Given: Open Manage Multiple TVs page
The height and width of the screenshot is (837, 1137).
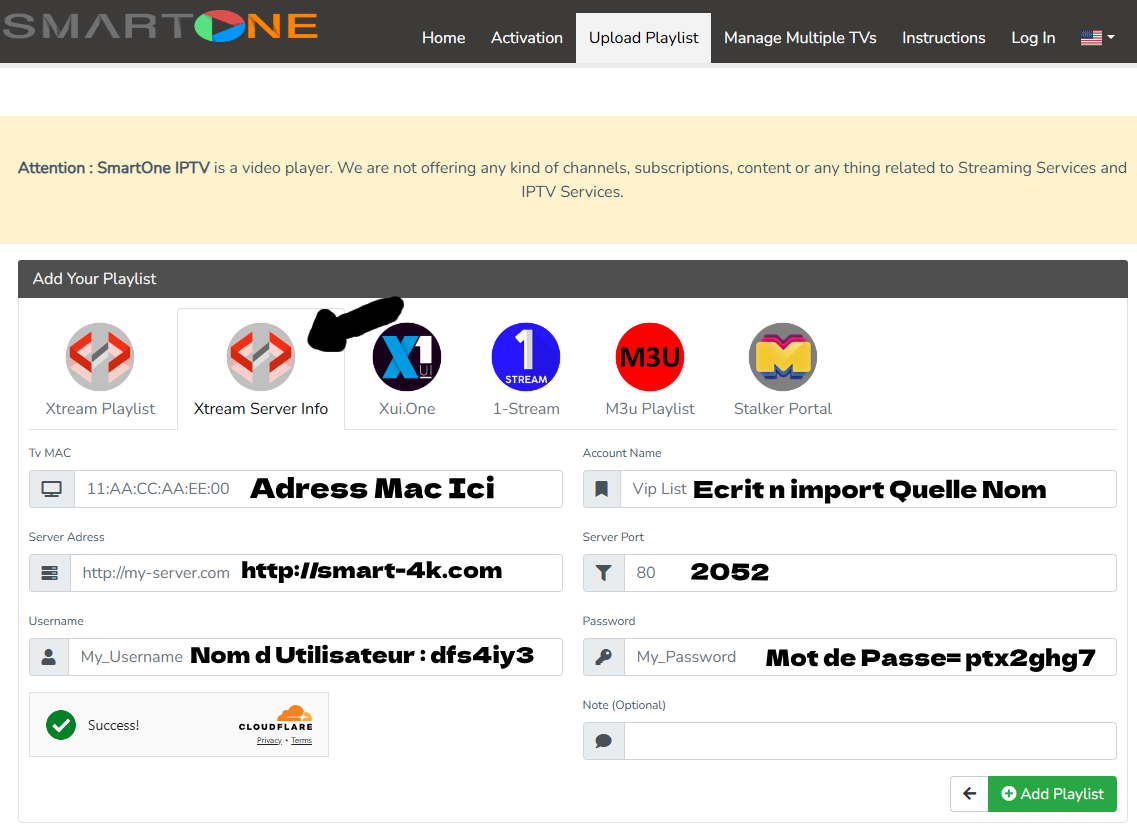Looking at the screenshot, I should point(800,38).
